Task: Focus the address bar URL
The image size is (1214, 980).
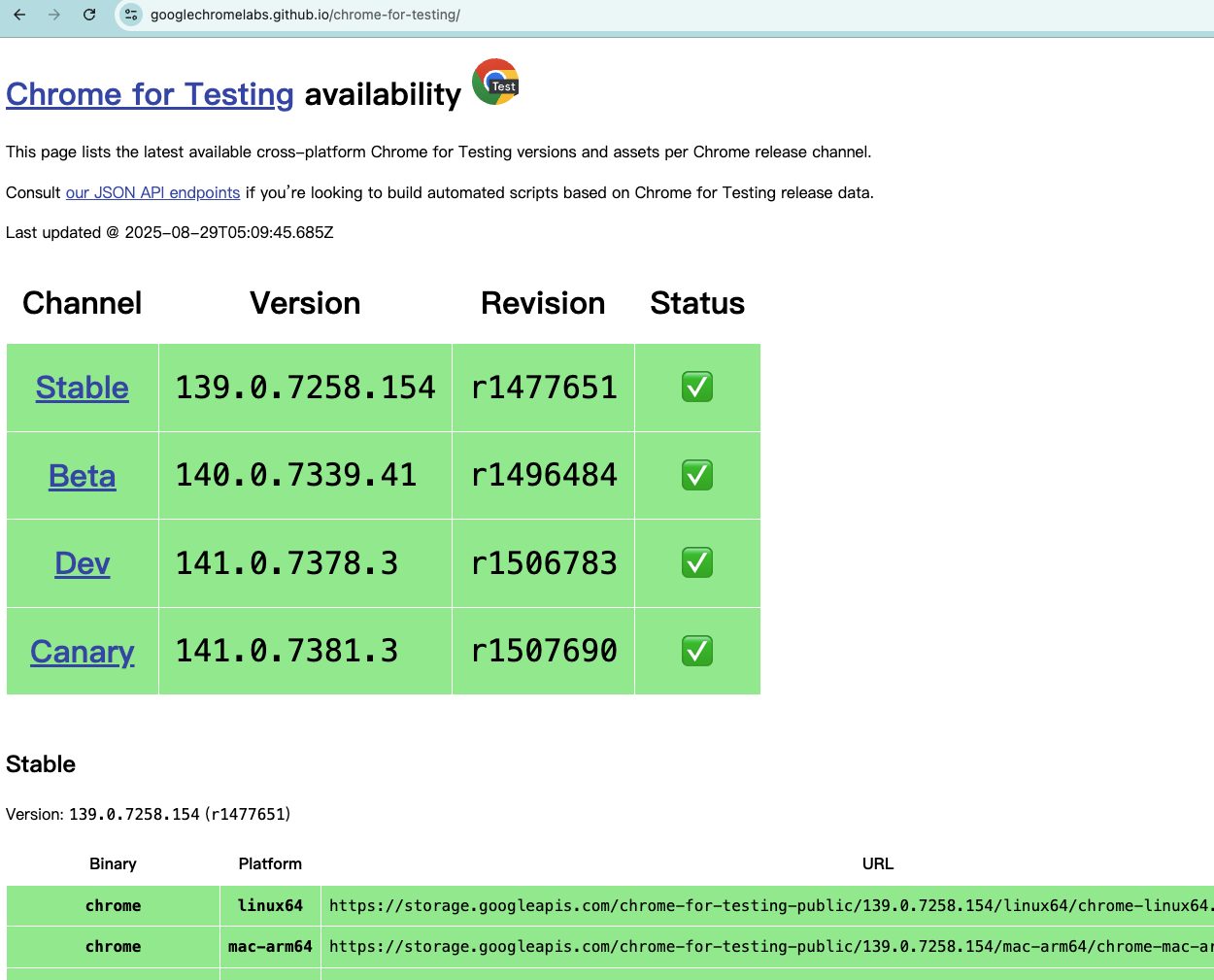Action: (305, 15)
